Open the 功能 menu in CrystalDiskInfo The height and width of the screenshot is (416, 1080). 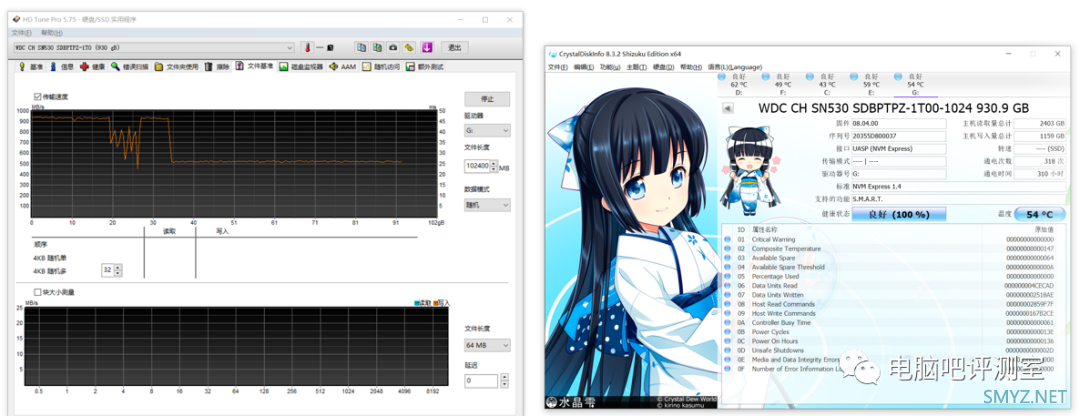609,67
